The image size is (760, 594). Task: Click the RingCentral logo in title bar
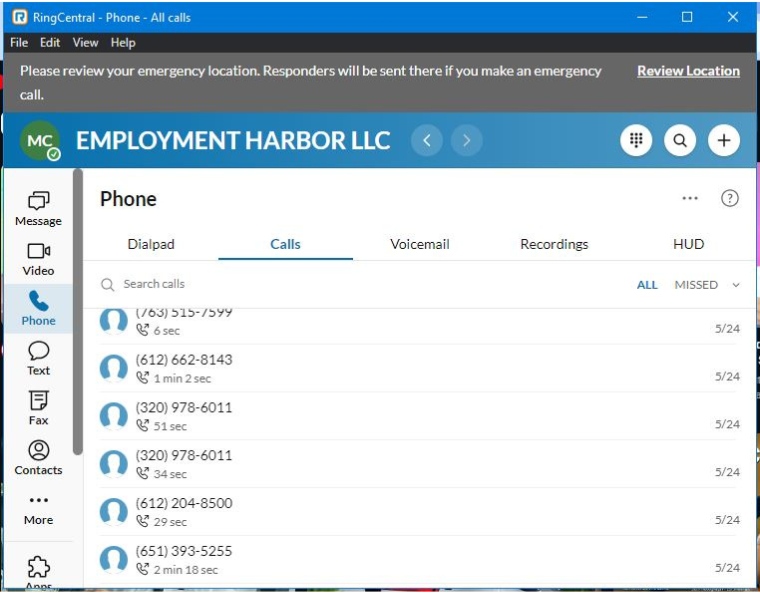coord(20,17)
